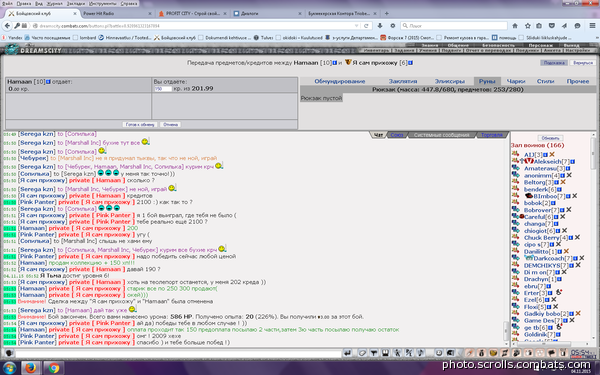Viewport: 600px width, 375px height.
Task: Click the Настройки link in game menu
Action: [578, 51]
